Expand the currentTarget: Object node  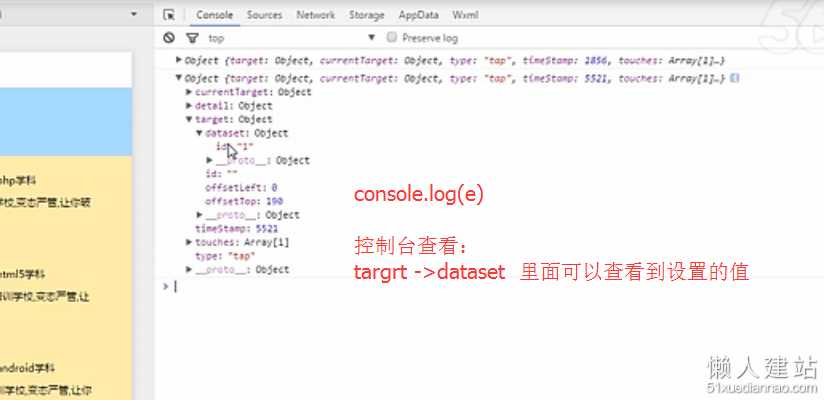pos(189,92)
